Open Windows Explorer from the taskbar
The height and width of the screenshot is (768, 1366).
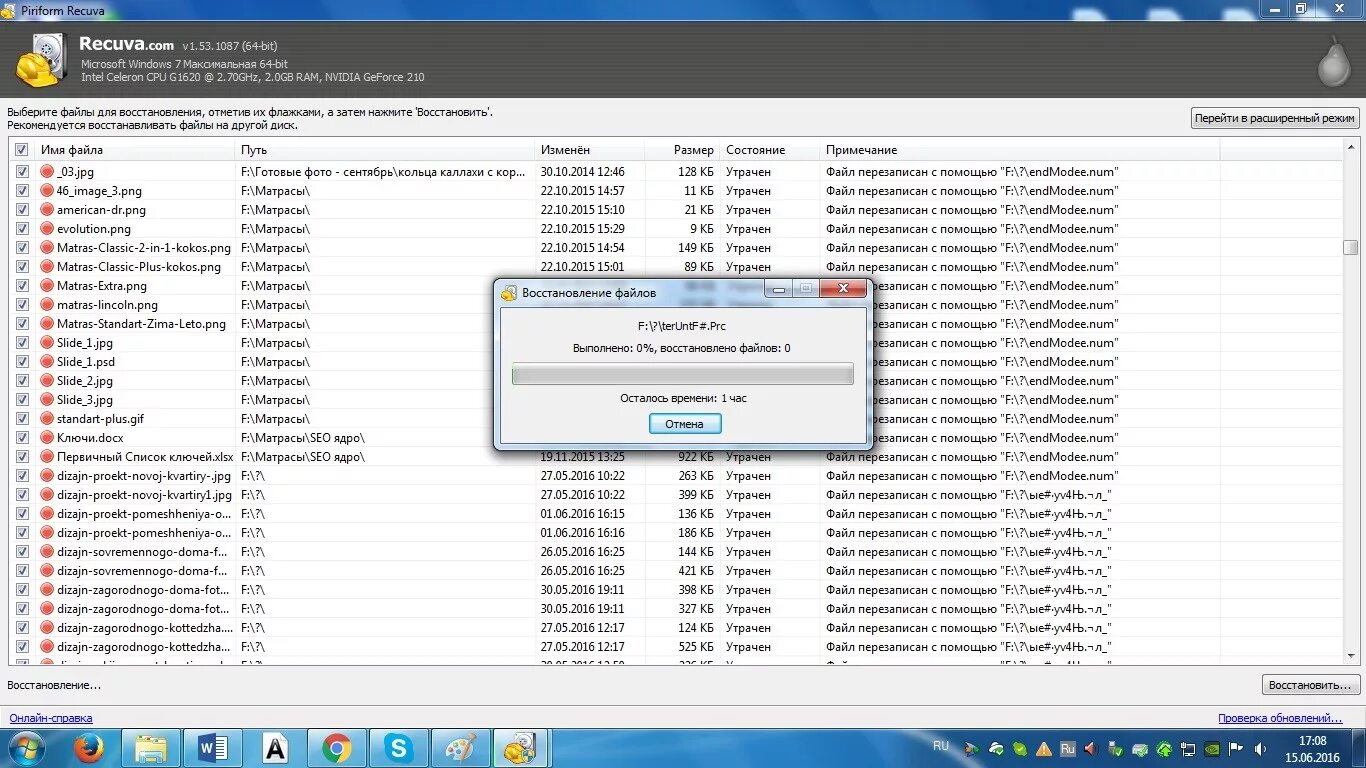click(152, 748)
